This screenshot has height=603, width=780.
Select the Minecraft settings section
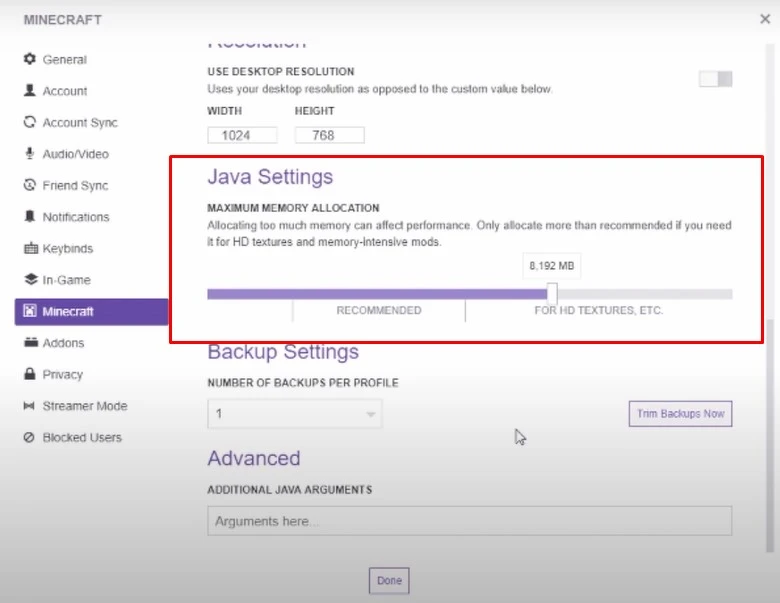point(92,311)
